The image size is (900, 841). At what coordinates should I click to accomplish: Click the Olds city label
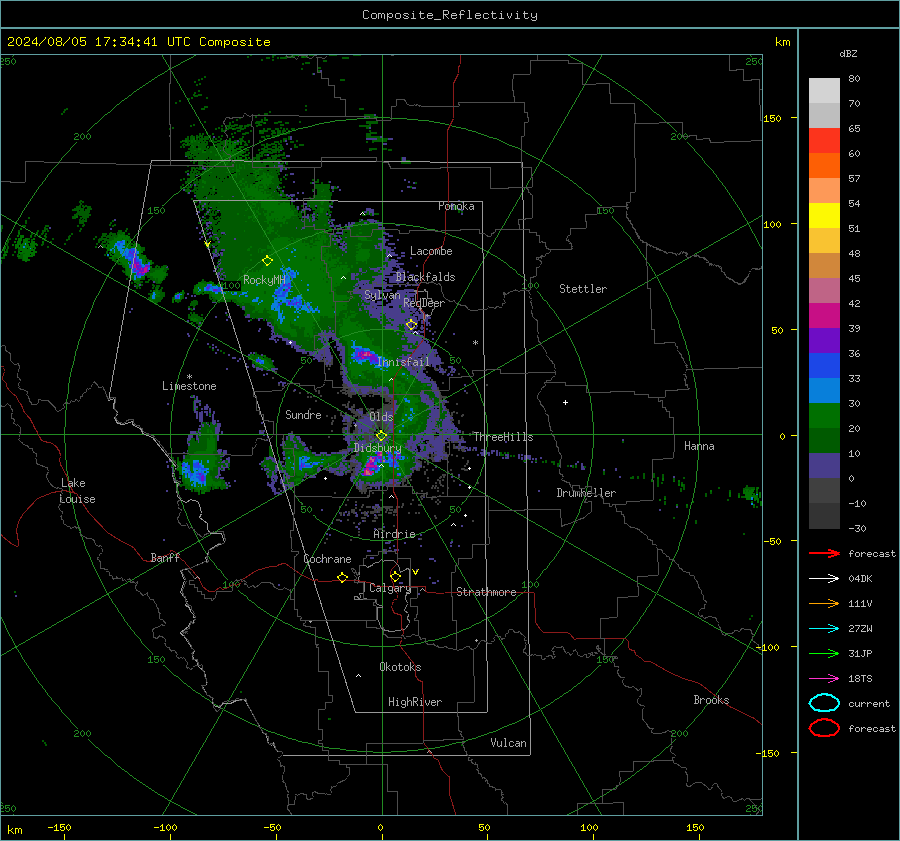click(381, 417)
